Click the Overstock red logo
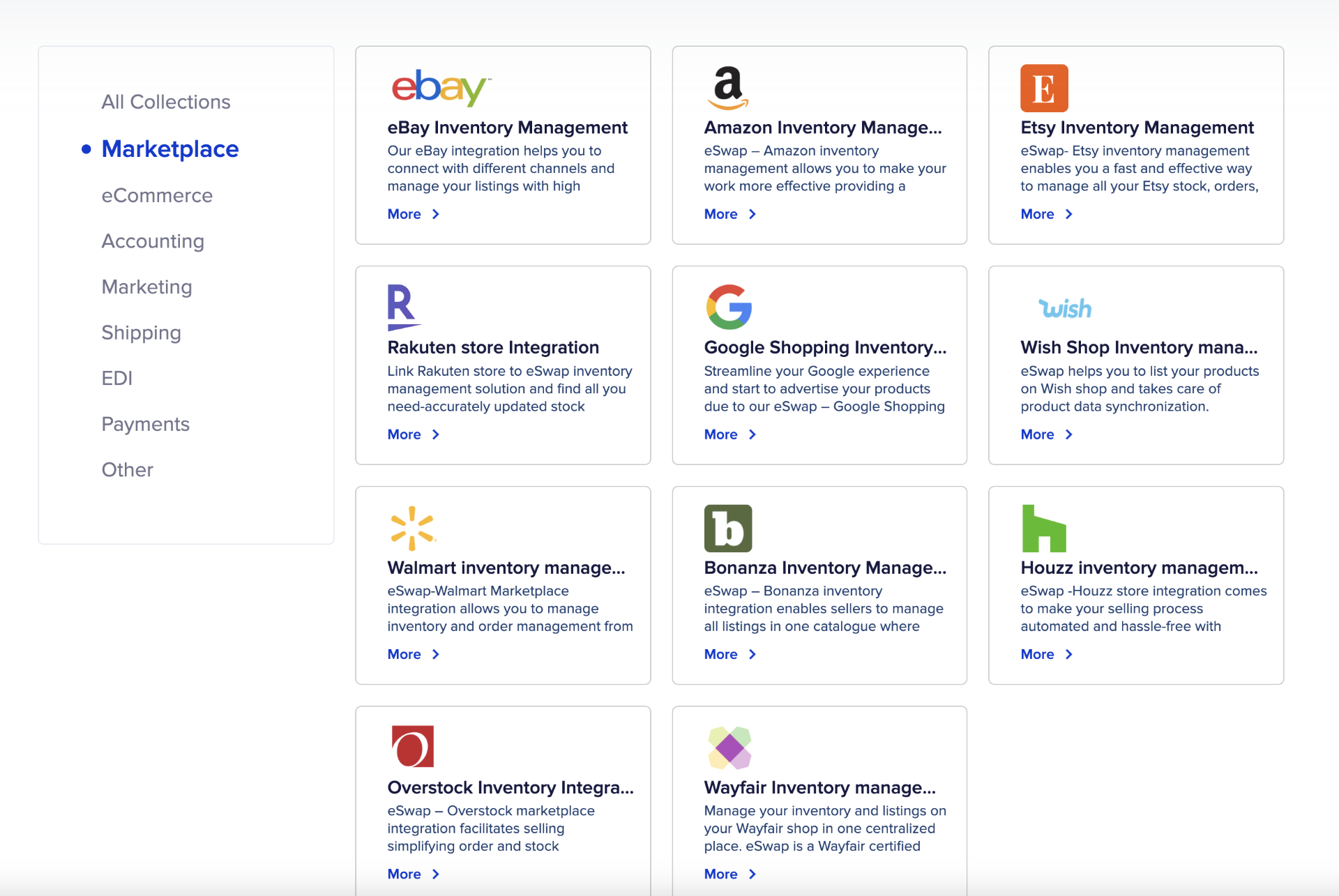This screenshot has height=896, width=1339. 412,746
